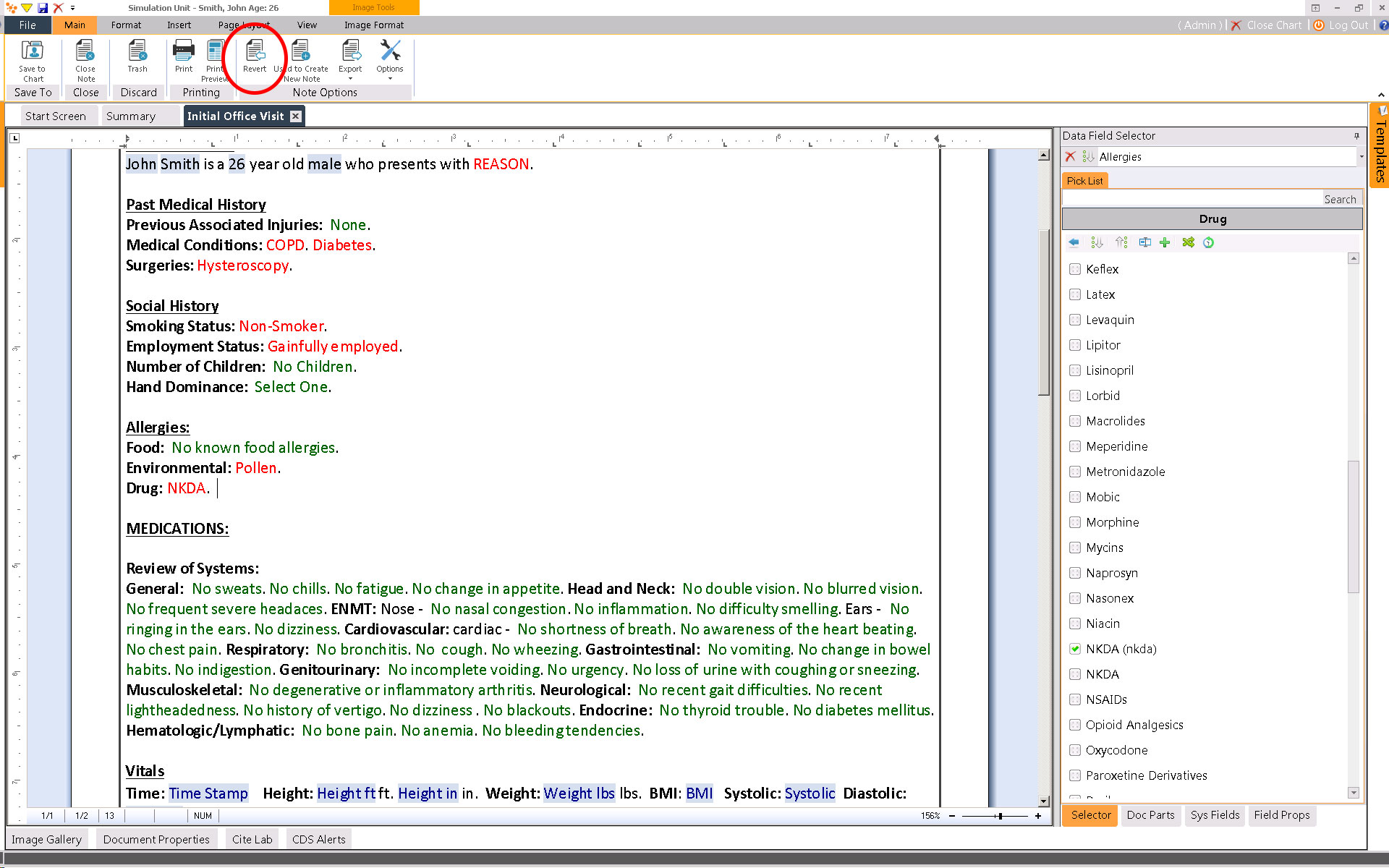Zoom out with the minus button

(x=952, y=816)
